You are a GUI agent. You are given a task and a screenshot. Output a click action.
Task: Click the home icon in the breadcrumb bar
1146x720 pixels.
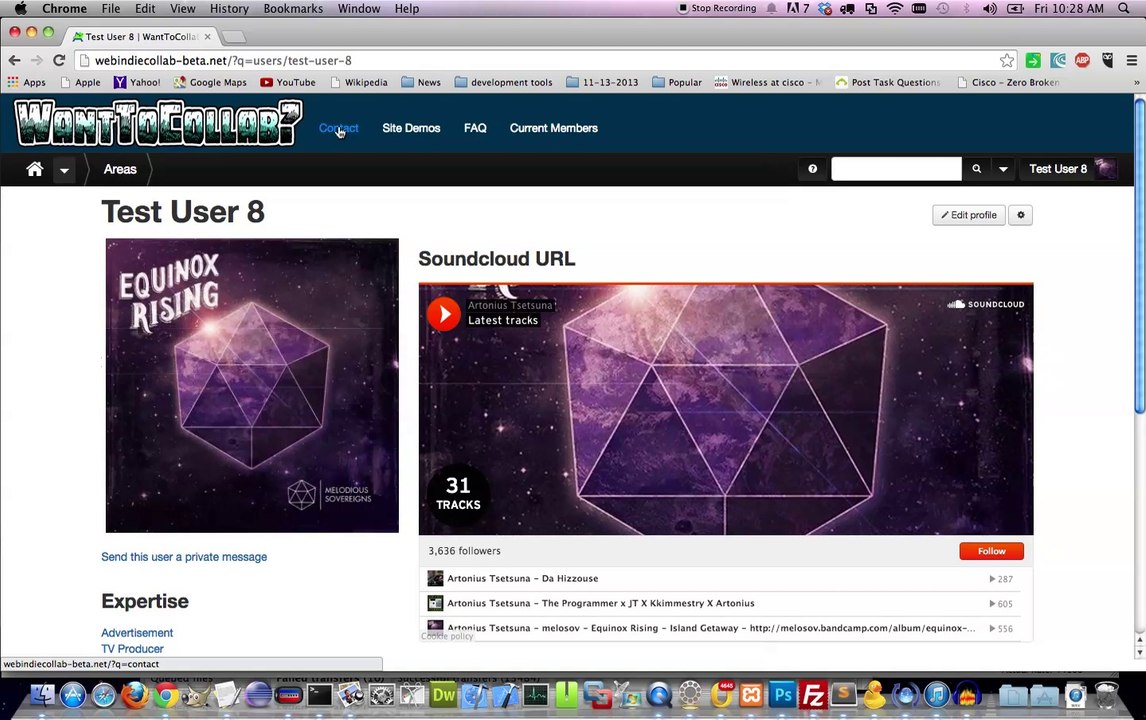pos(34,169)
